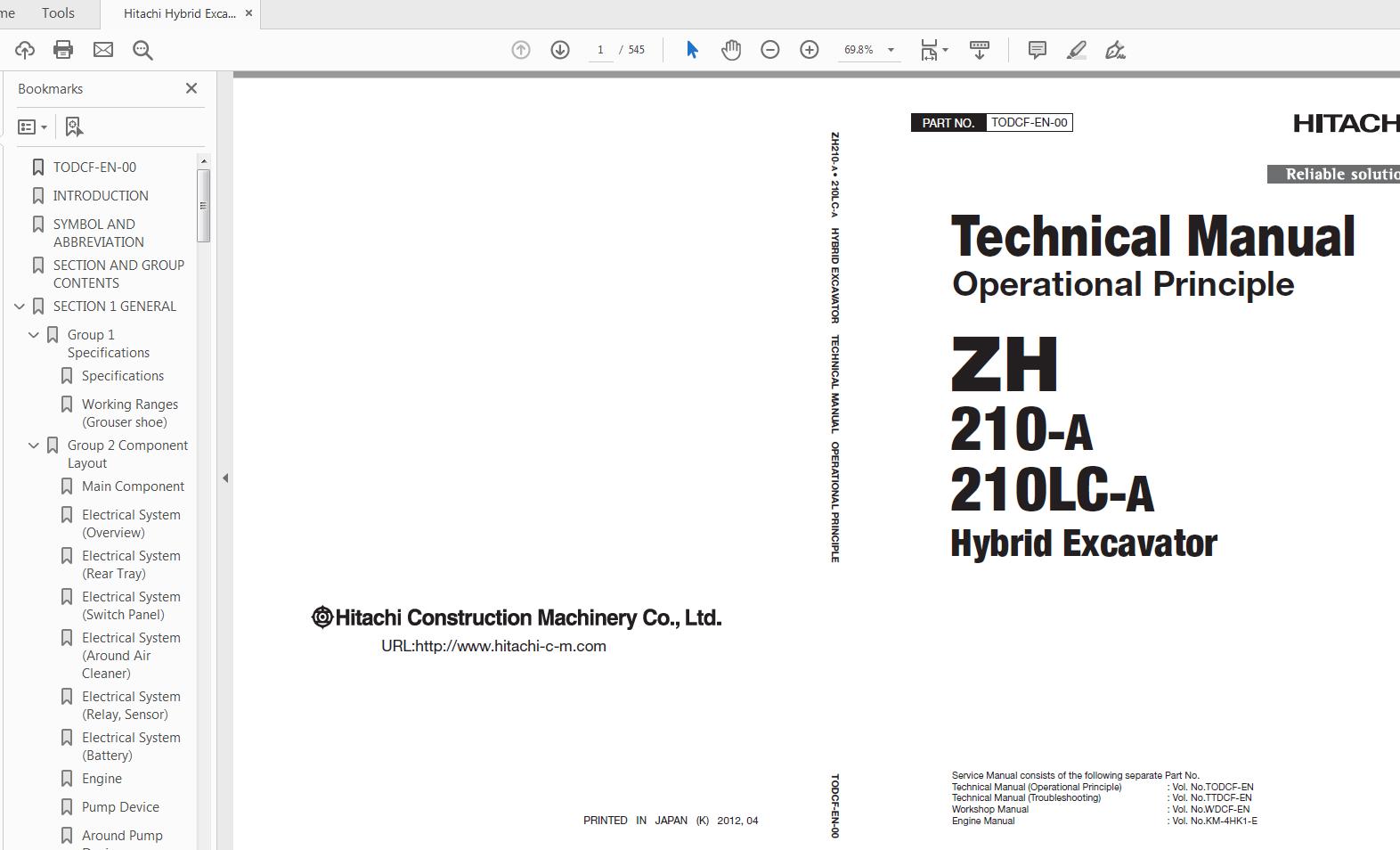Click the hitachi-c-m.com URL on page
The image size is (1400, 850).
point(493,646)
